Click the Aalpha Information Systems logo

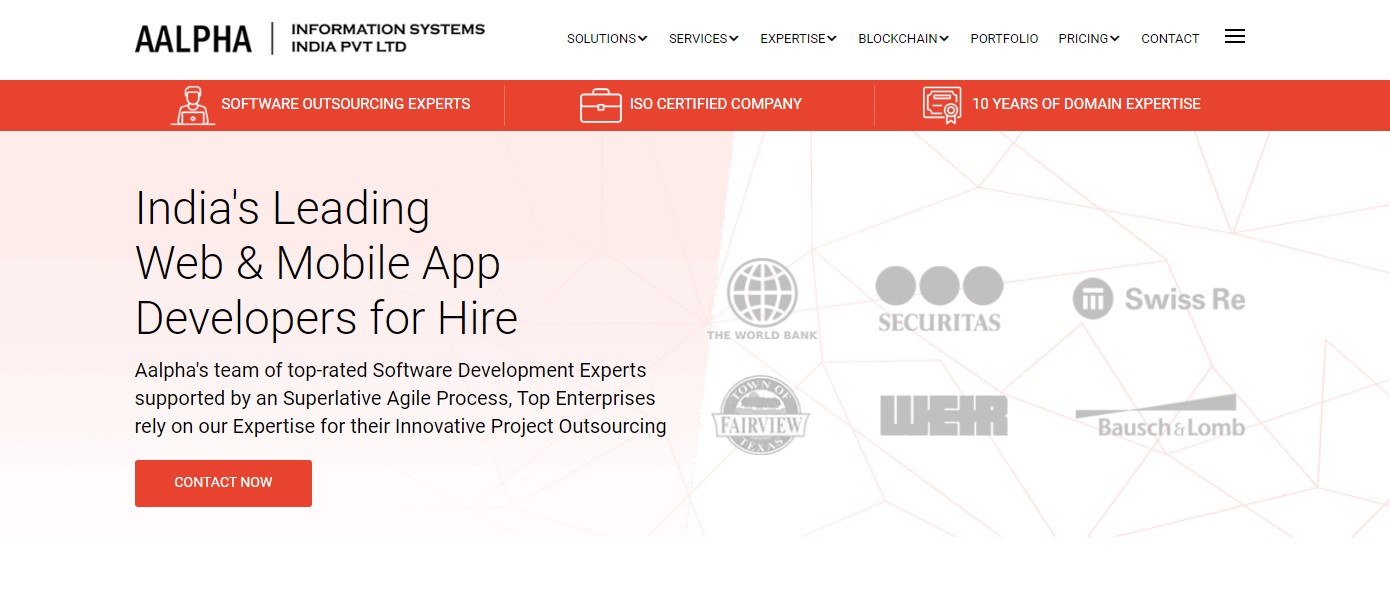(310, 38)
